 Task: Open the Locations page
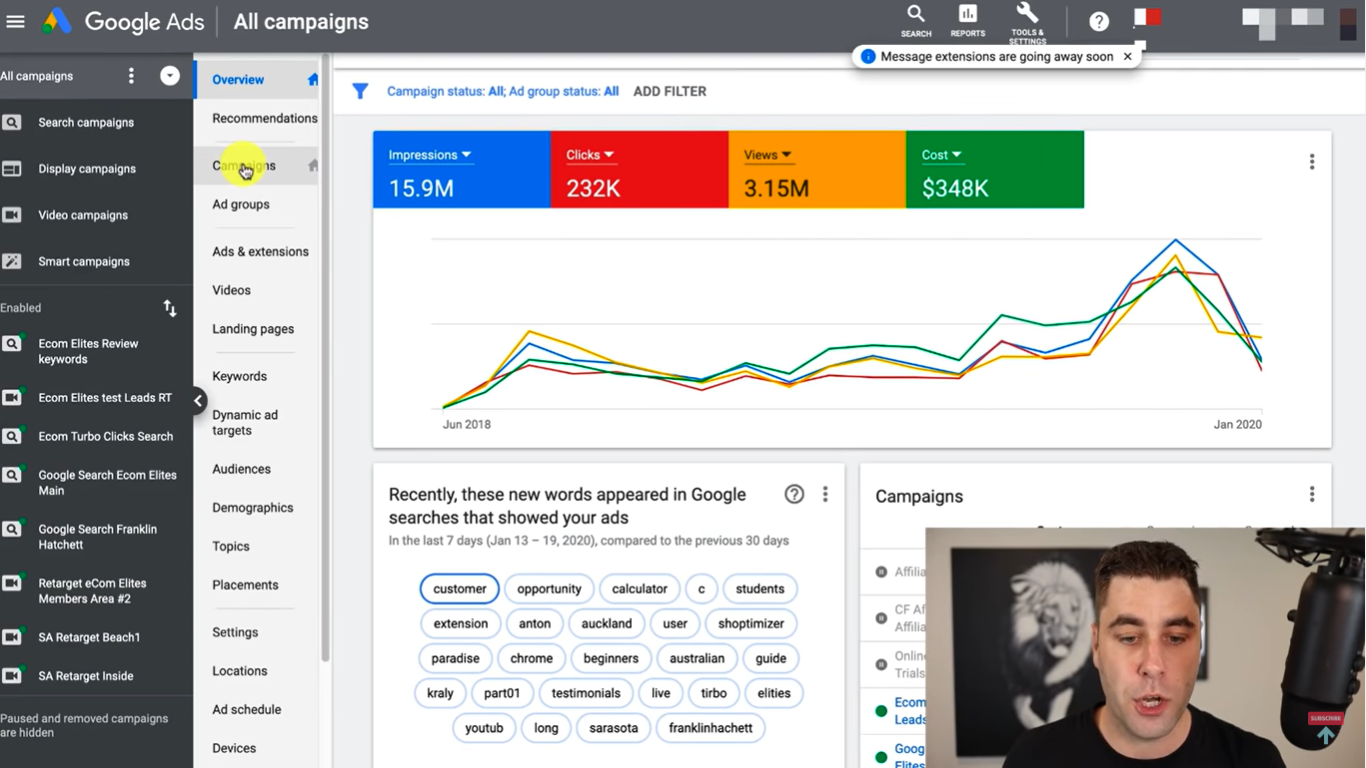tap(240, 671)
